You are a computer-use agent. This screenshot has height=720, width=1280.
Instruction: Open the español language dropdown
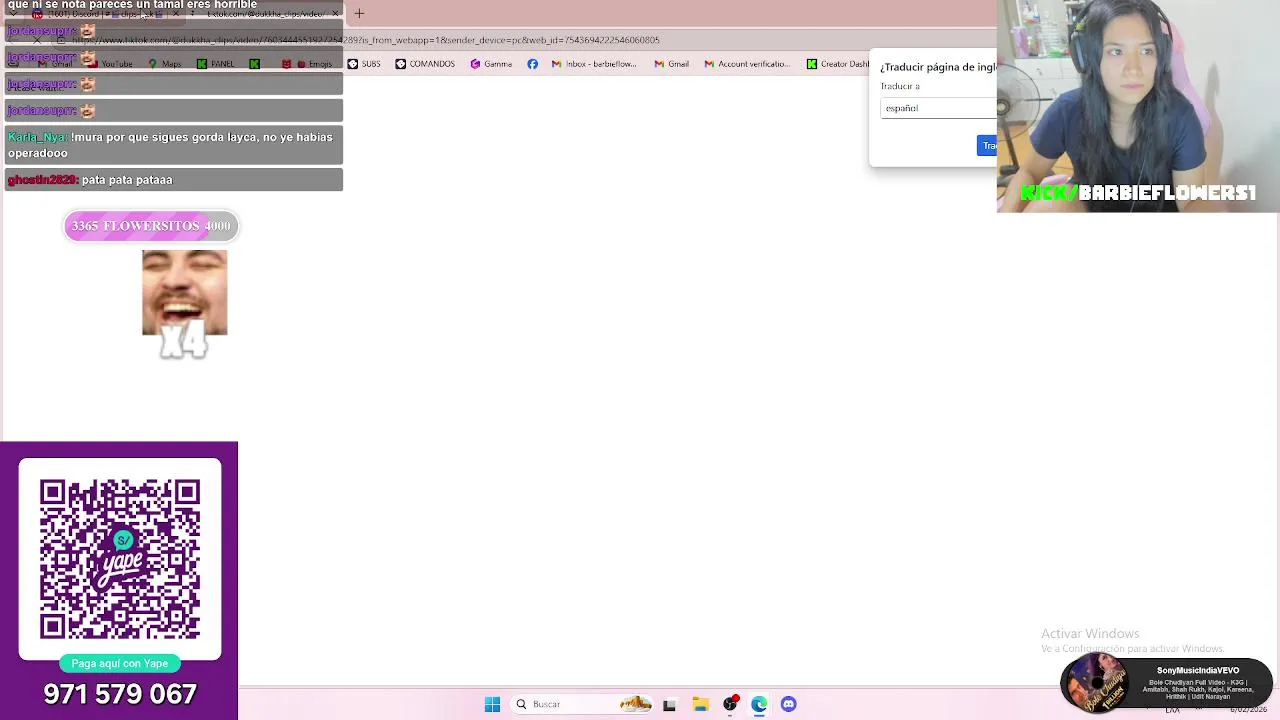click(938, 108)
